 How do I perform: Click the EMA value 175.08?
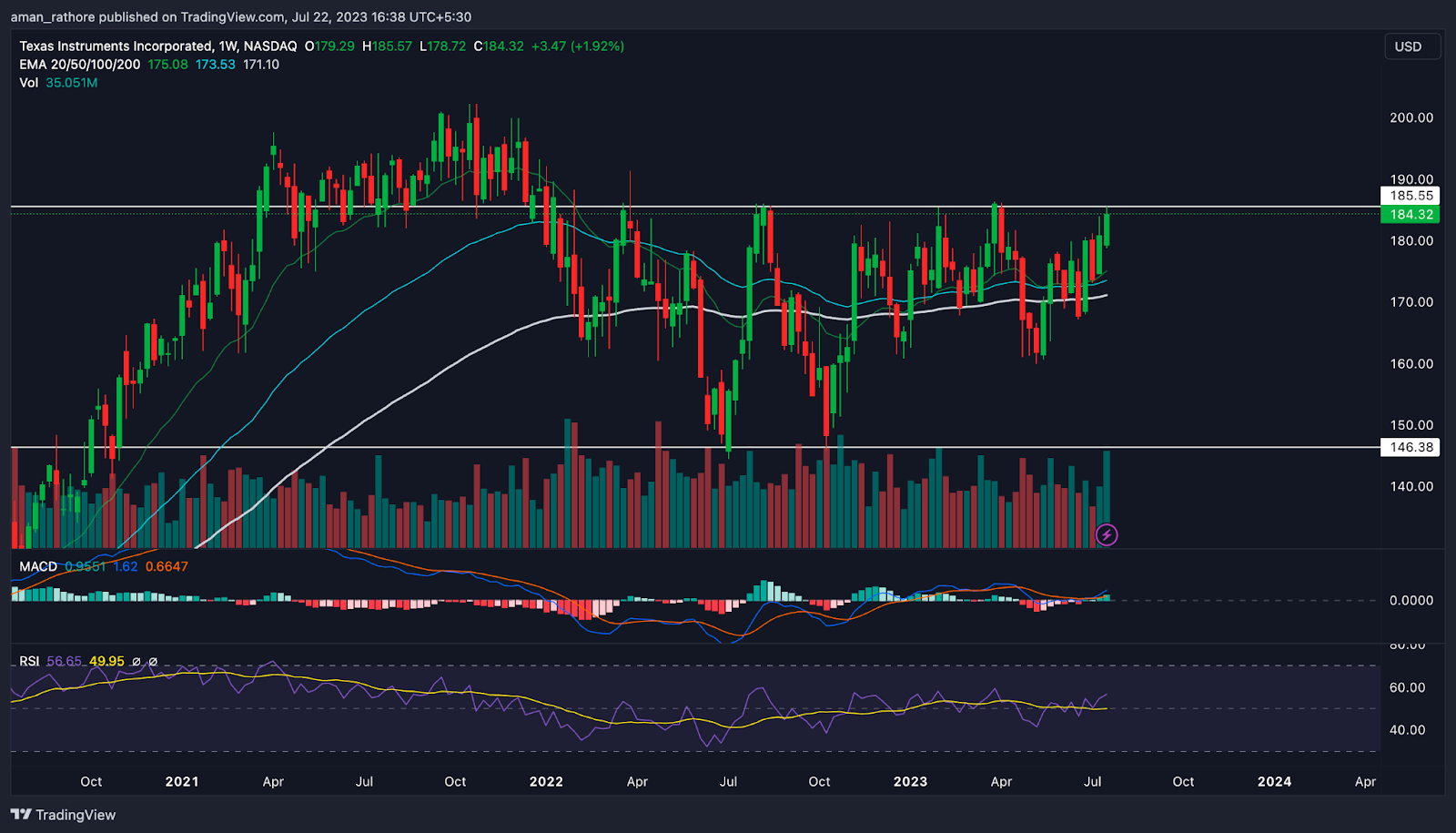point(167,65)
